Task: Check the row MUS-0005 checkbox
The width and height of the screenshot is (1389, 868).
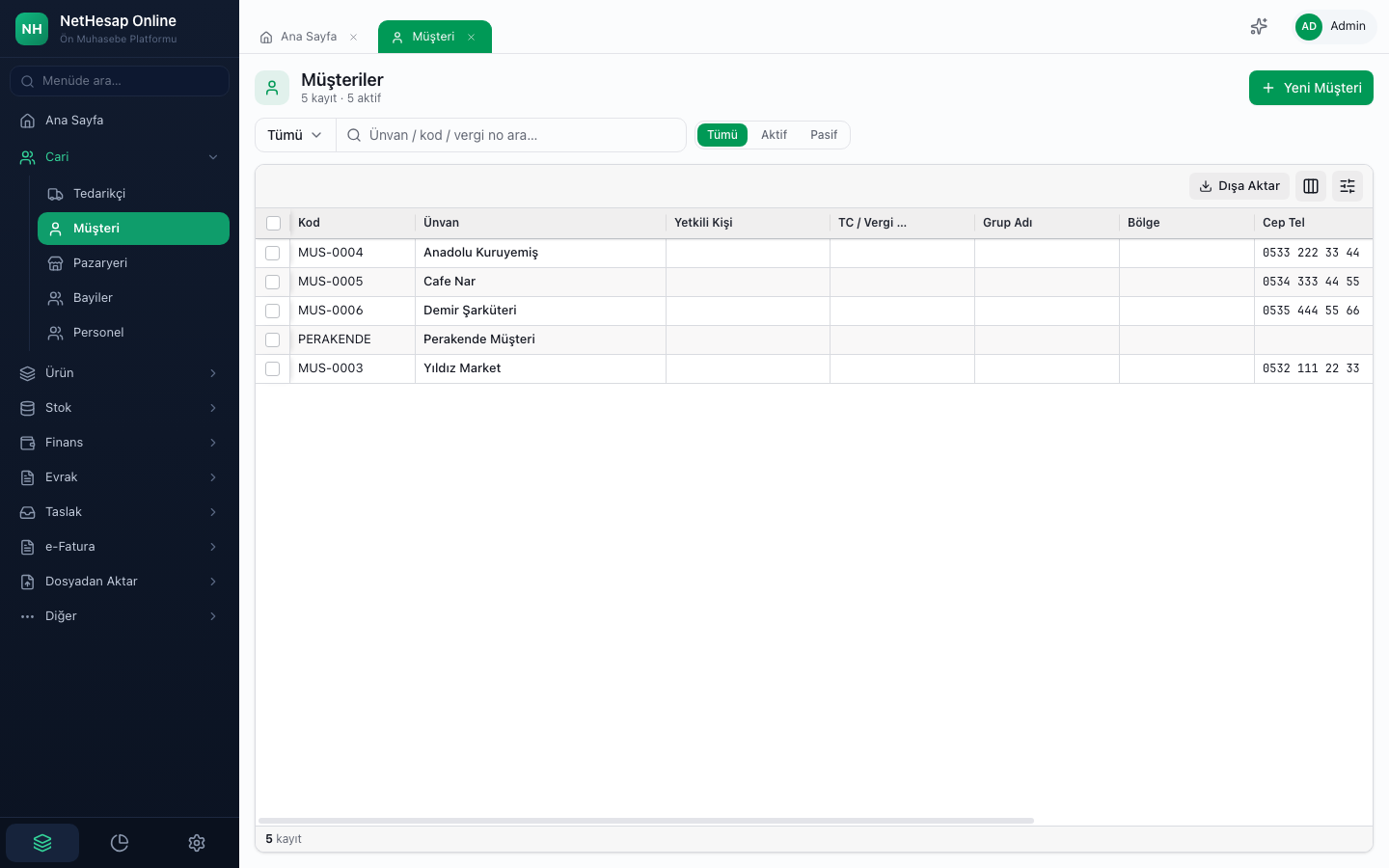Action: coord(273,282)
